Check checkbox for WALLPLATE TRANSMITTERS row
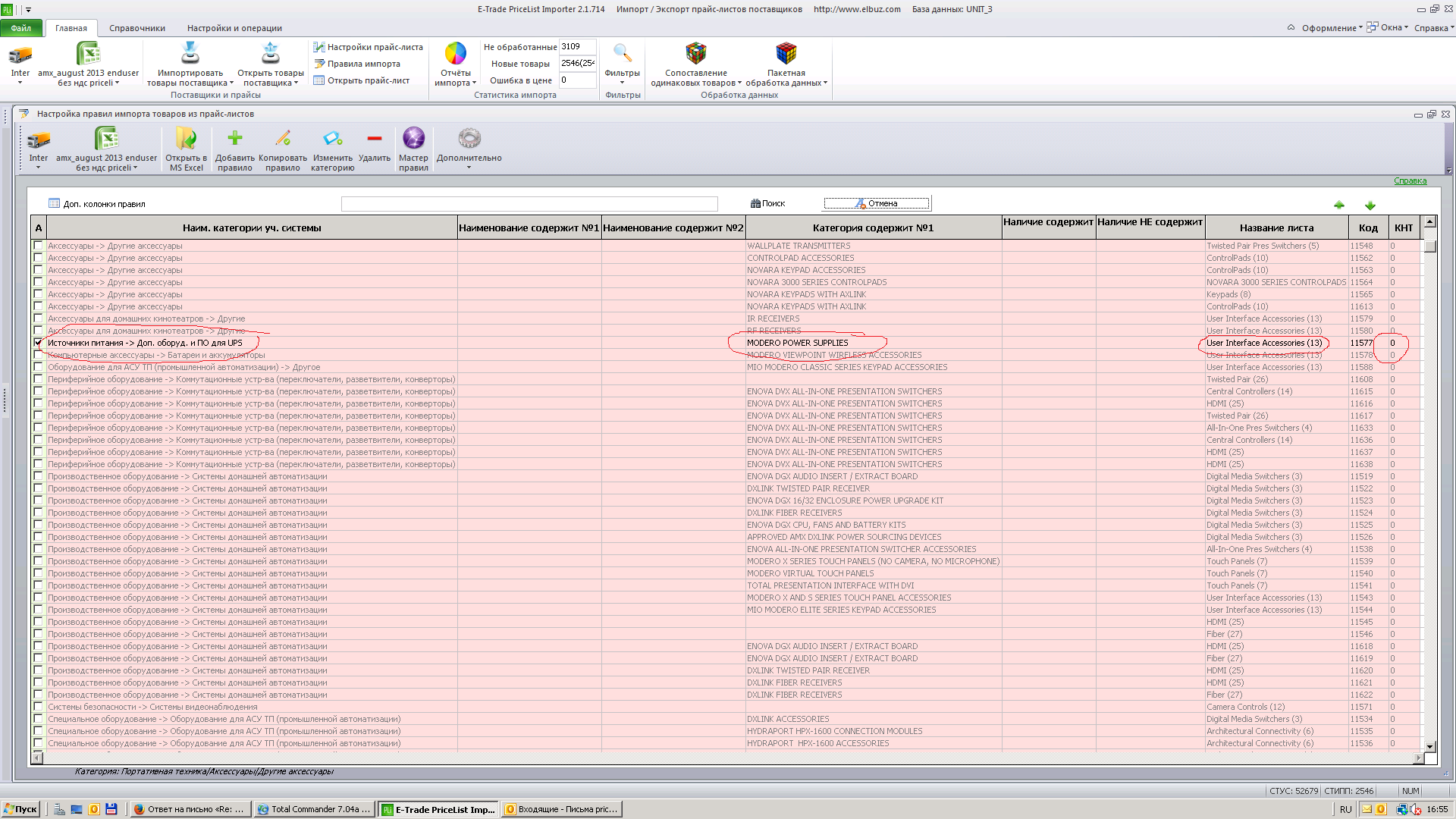This screenshot has height=819, width=1456. coord(38,246)
